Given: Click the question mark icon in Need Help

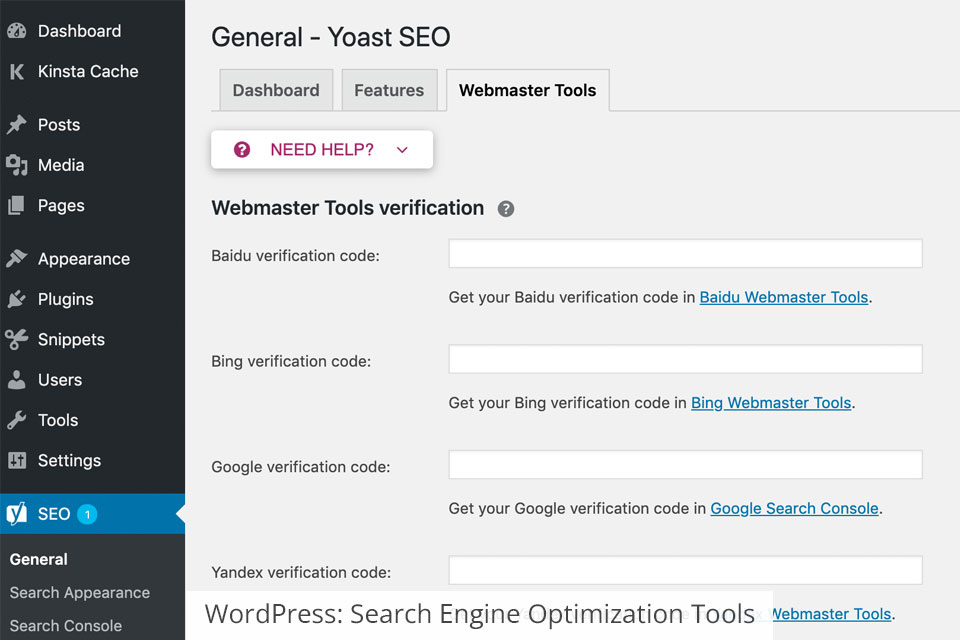Looking at the screenshot, I should [x=242, y=149].
